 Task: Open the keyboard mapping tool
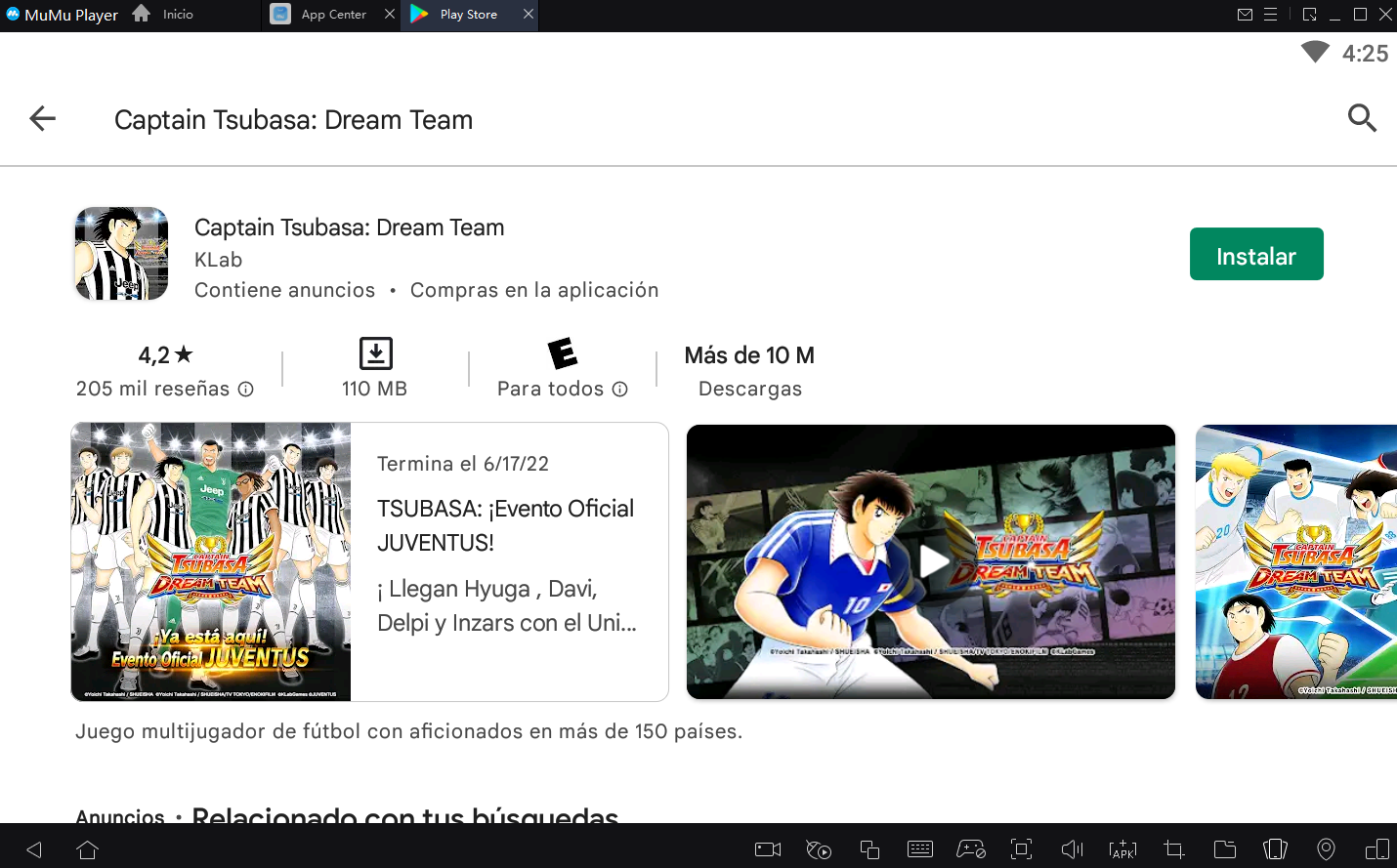[x=920, y=849]
